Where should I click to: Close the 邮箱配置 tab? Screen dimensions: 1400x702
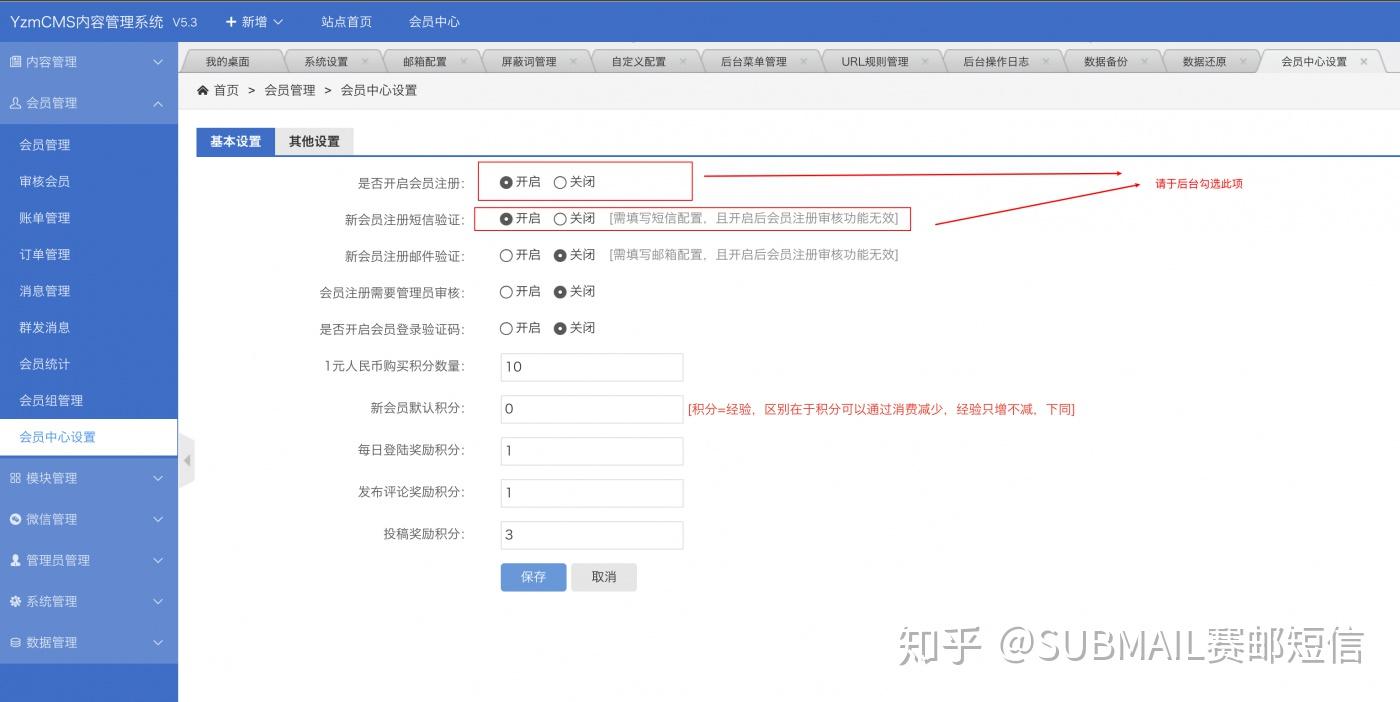click(x=464, y=61)
